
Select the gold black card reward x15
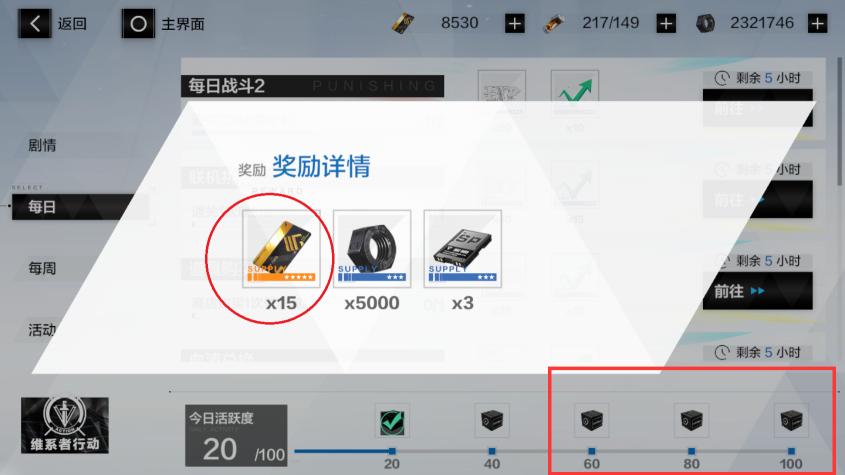[x=281, y=249]
